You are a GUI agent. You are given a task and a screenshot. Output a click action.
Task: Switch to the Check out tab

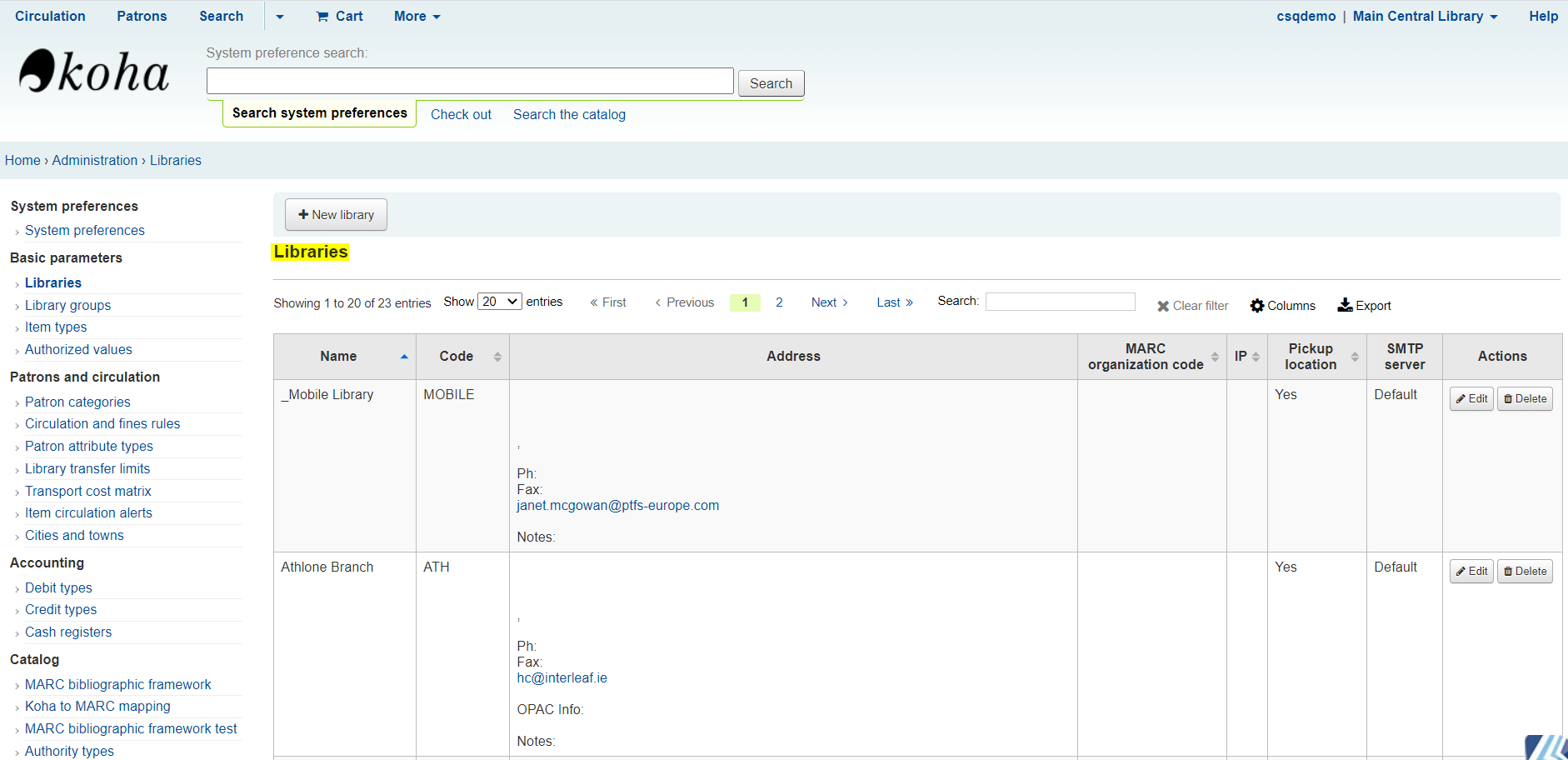click(461, 115)
